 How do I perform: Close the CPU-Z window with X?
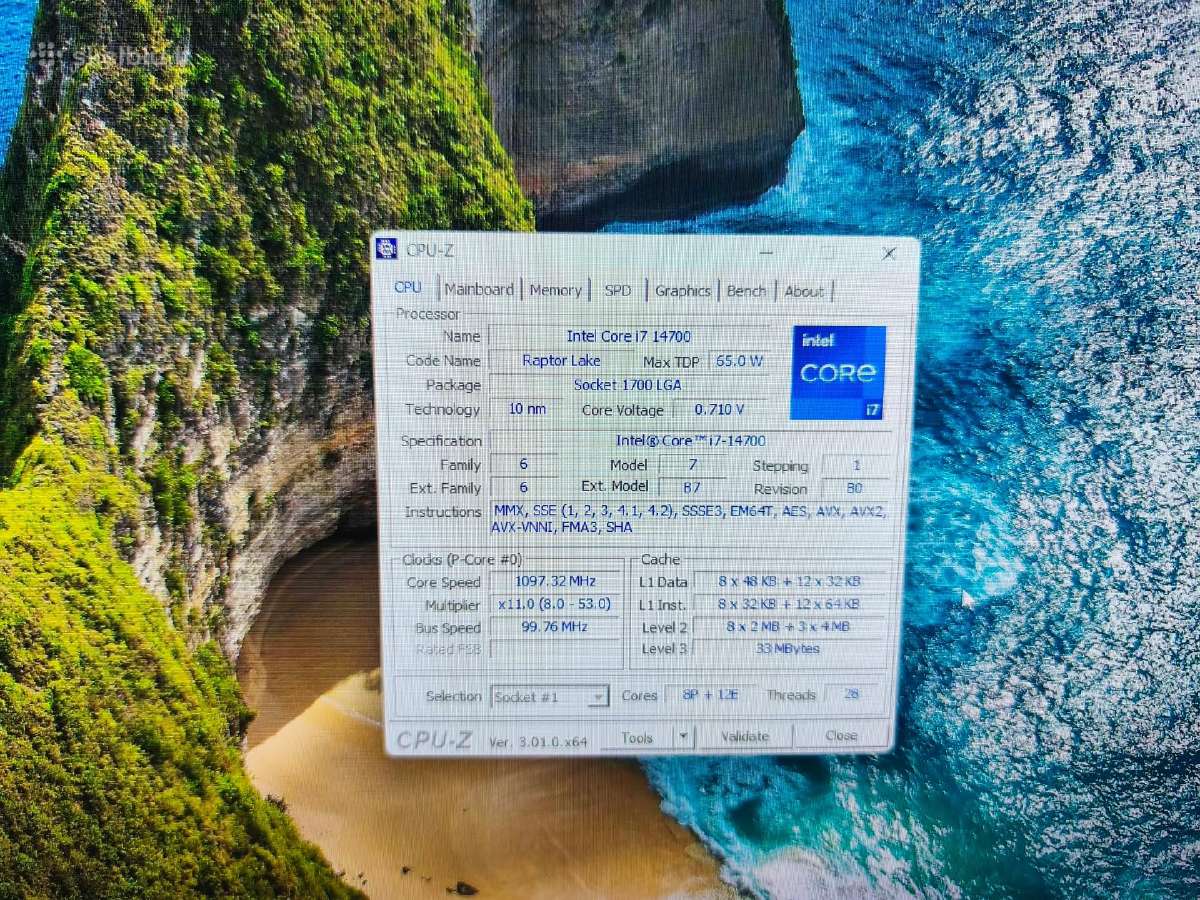[x=889, y=253]
